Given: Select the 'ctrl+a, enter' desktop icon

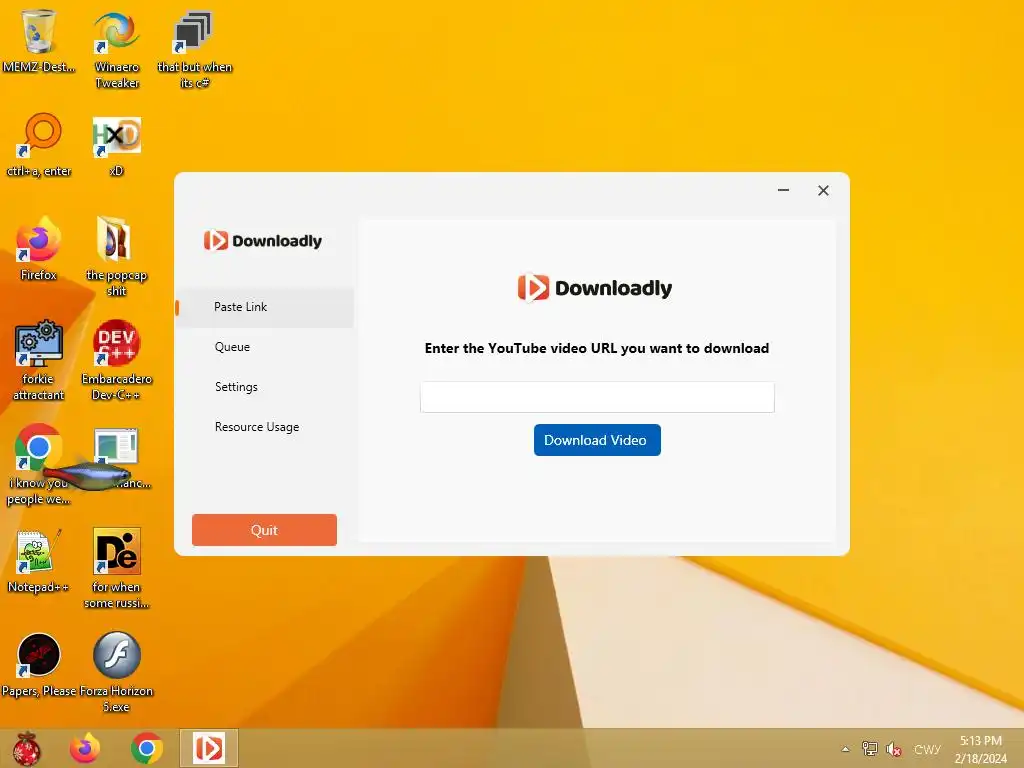Looking at the screenshot, I should [x=39, y=145].
